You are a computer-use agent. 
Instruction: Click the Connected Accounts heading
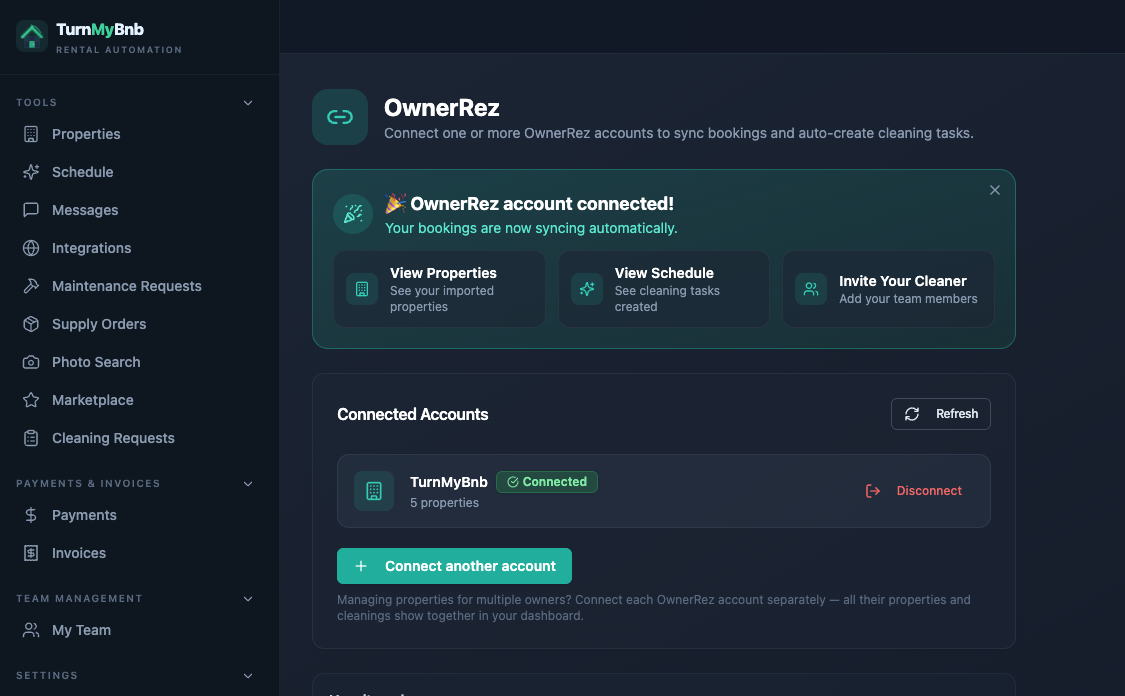tap(413, 415)
